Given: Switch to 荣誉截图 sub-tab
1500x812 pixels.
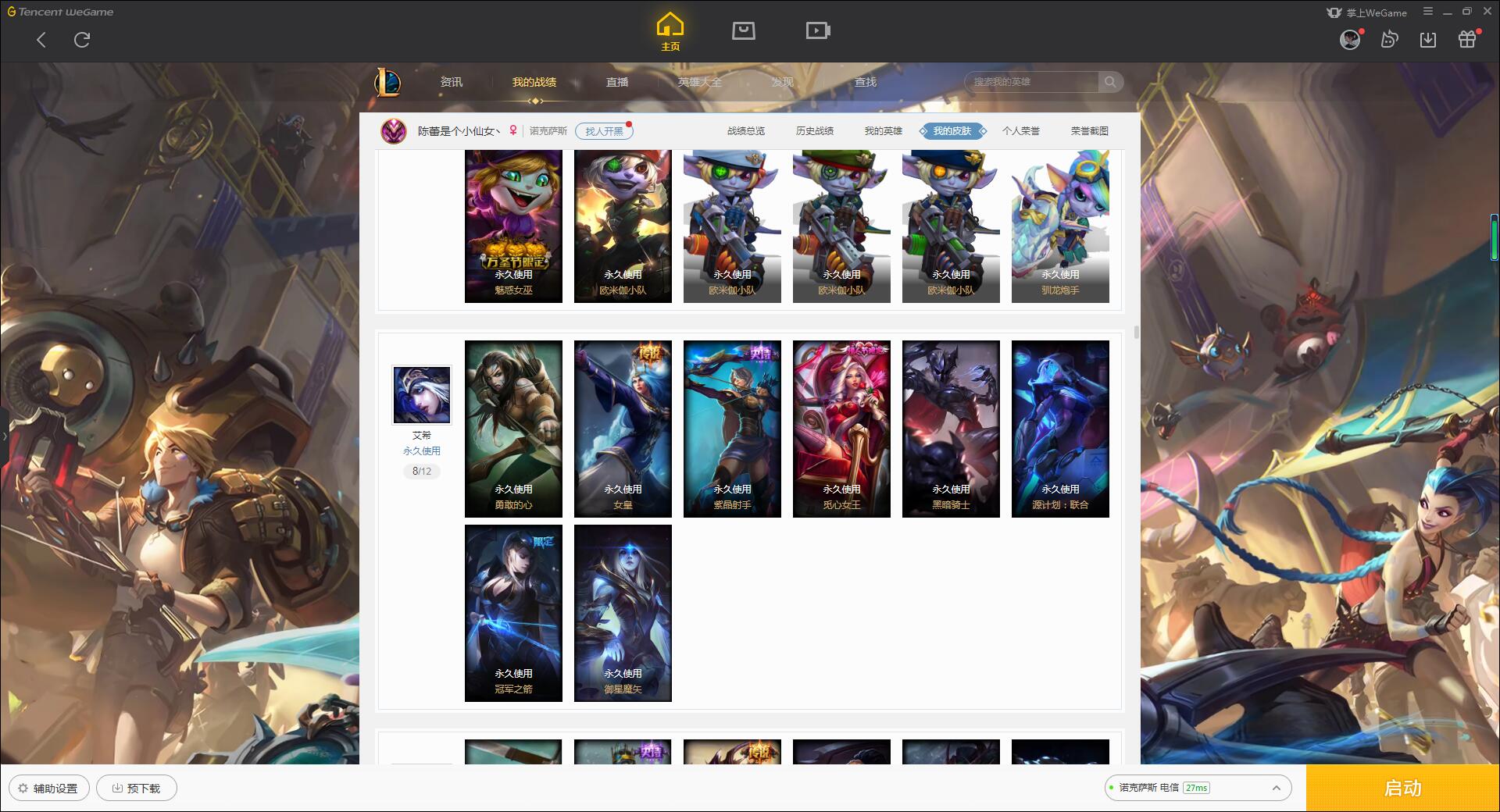Looking at the screenshot, I should click(x=1090, y=131).
